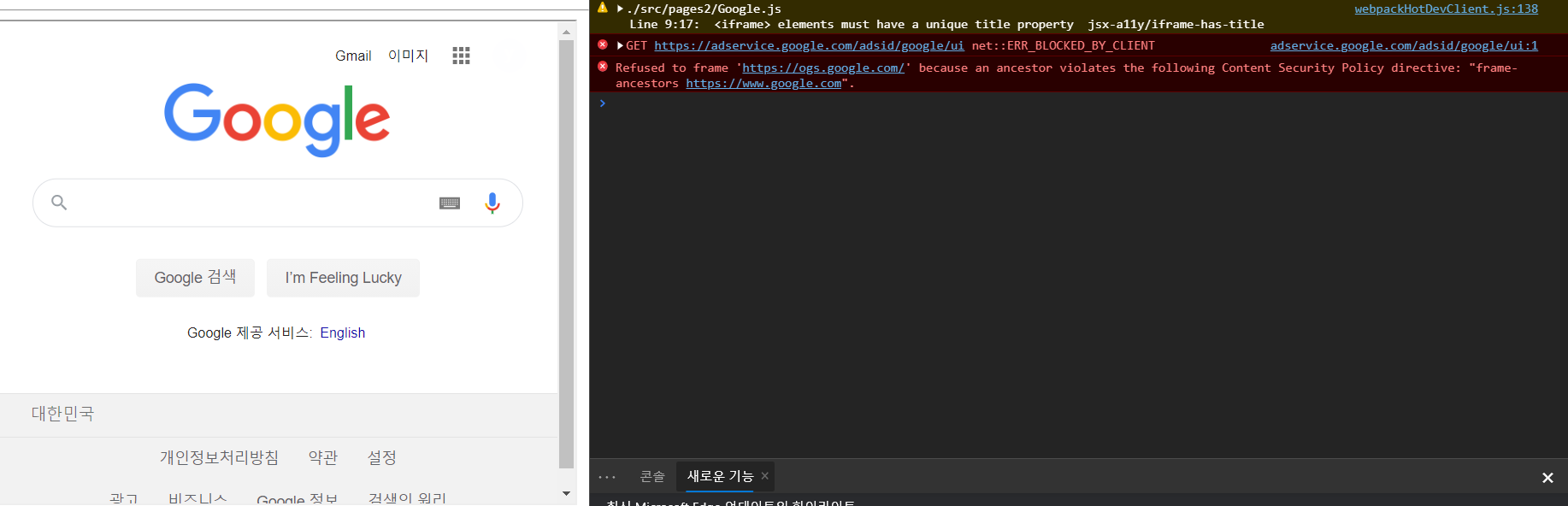Expand the ./src/pages2/Google.js warning
The height and width of the screenshot is (506, 1568).
tap(620, 9)
